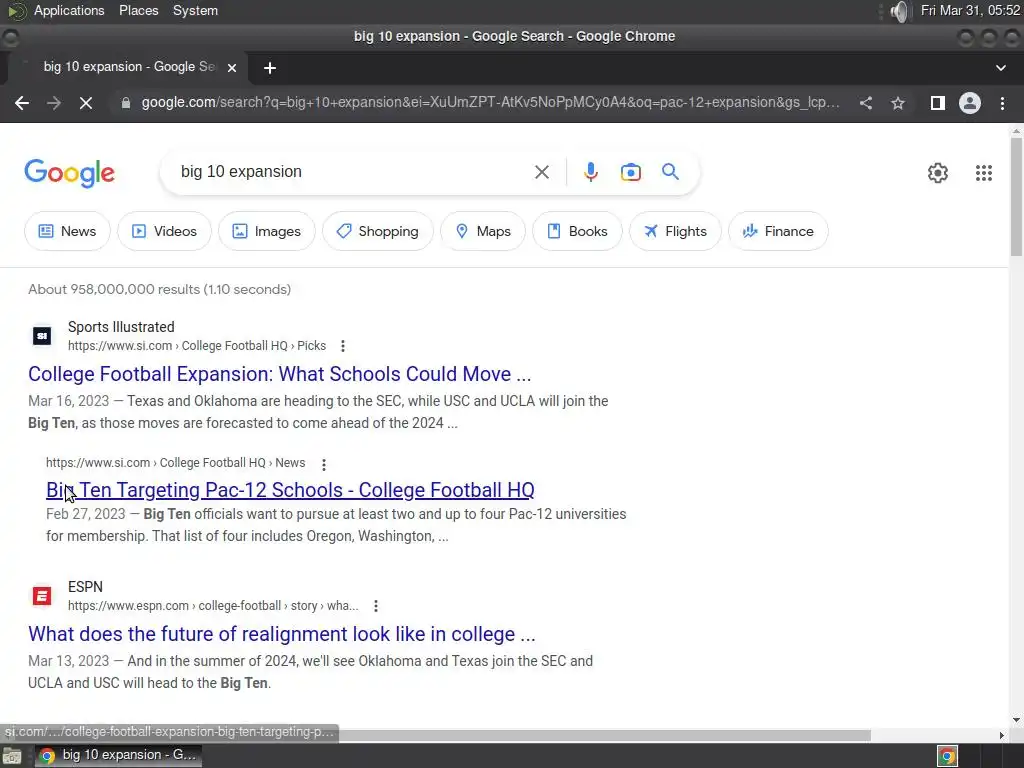Open College Football Expansion article link
The image size is (1024, 768).
(x=280, y=374)
